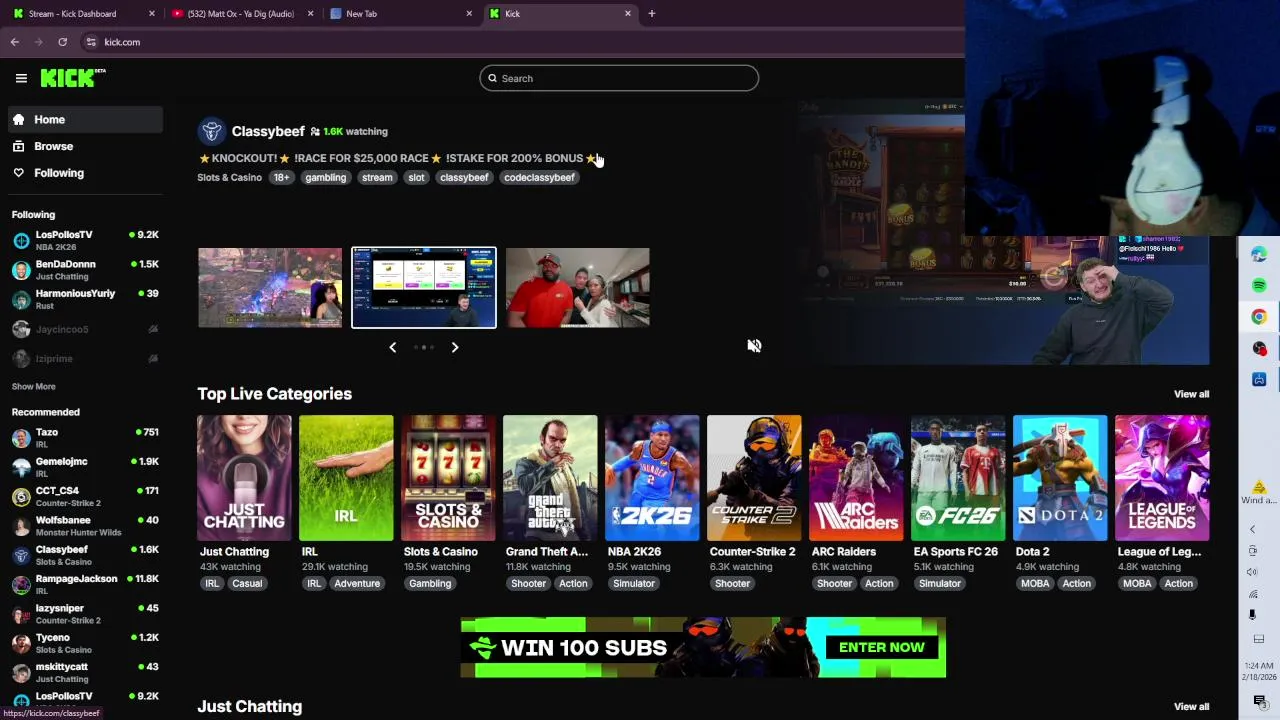Open a new browser tab
The width and height of the screenshot is (1280, 720).
coord(652,14)
